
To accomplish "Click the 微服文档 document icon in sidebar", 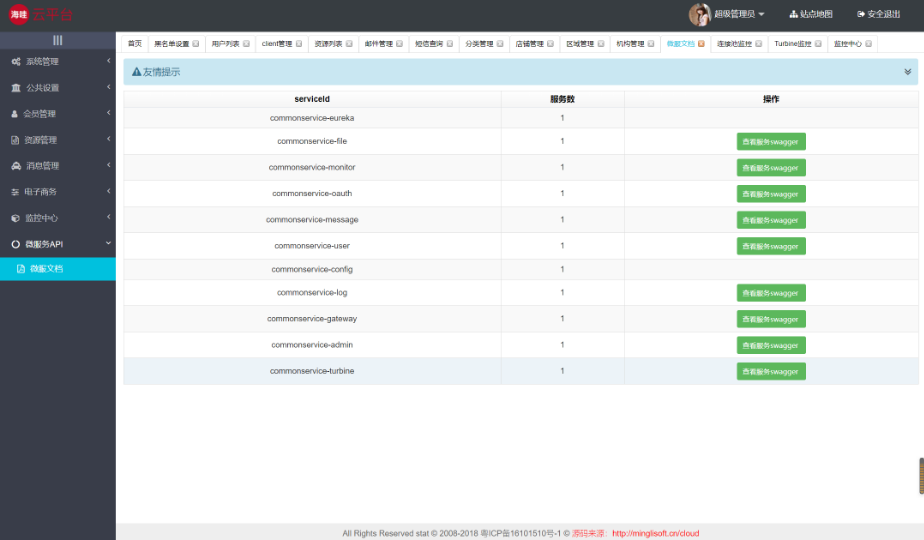I will [21, 269].
